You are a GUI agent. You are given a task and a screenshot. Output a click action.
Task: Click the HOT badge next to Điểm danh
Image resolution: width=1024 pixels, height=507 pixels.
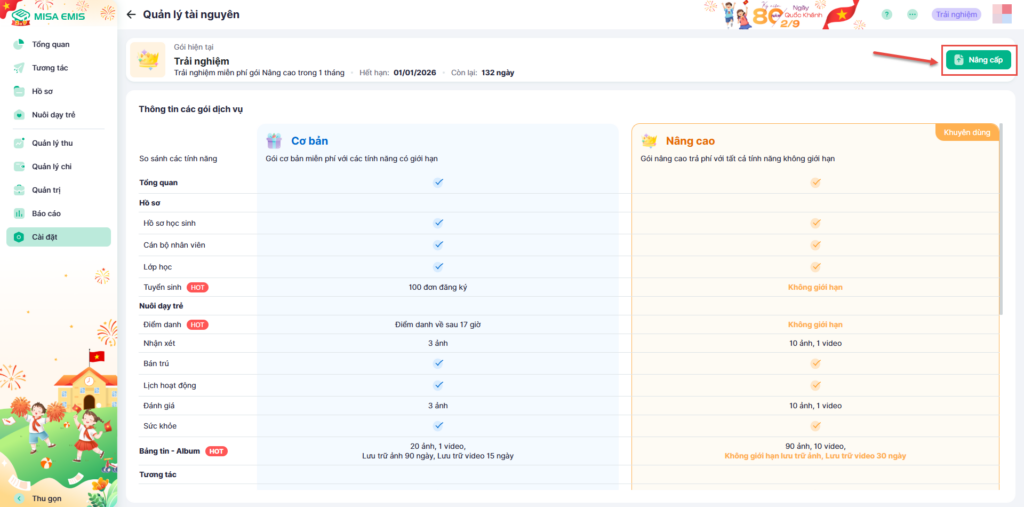click(x=198, y=325)
